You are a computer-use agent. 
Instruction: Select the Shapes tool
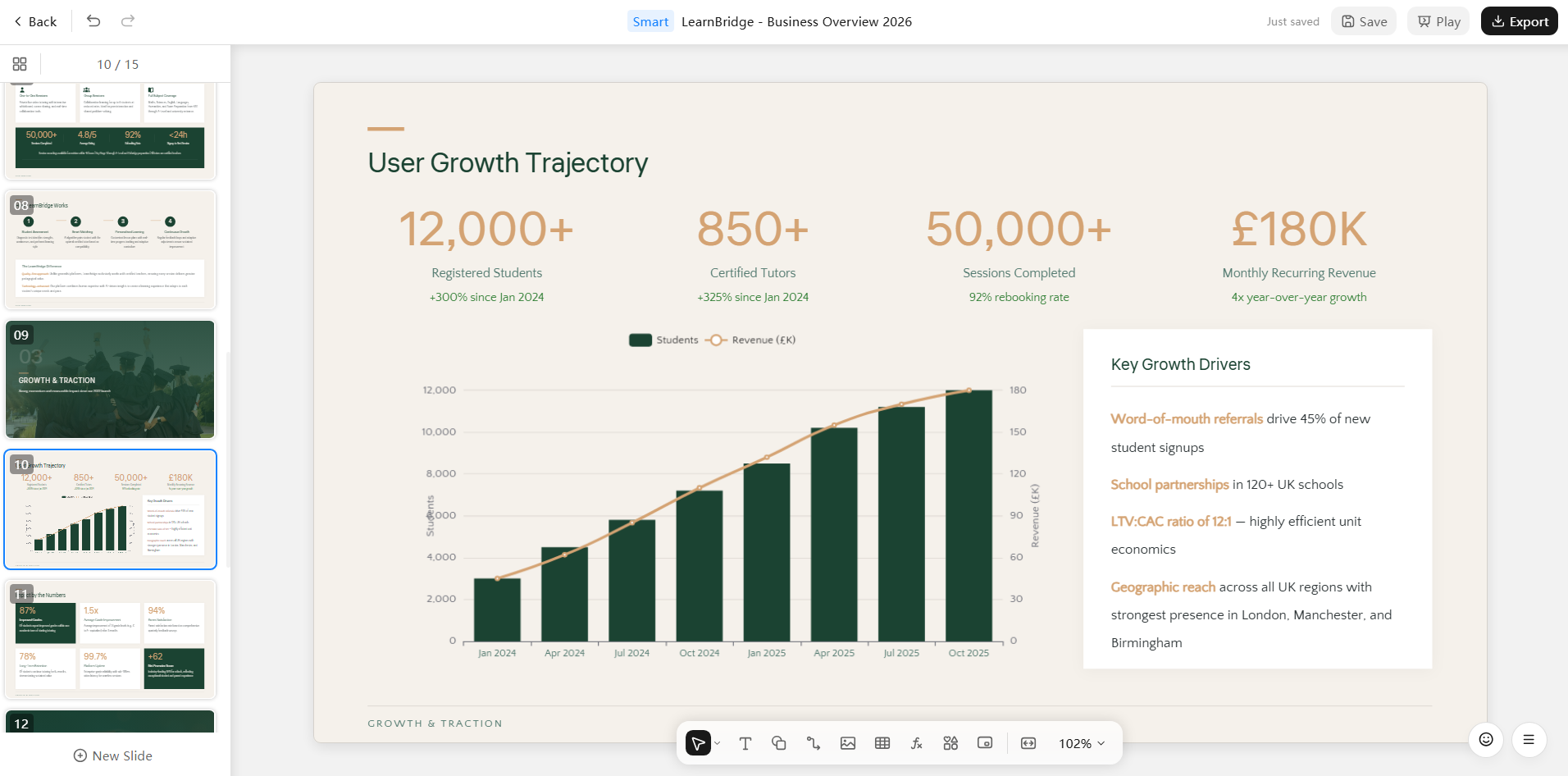coord(779,743)
